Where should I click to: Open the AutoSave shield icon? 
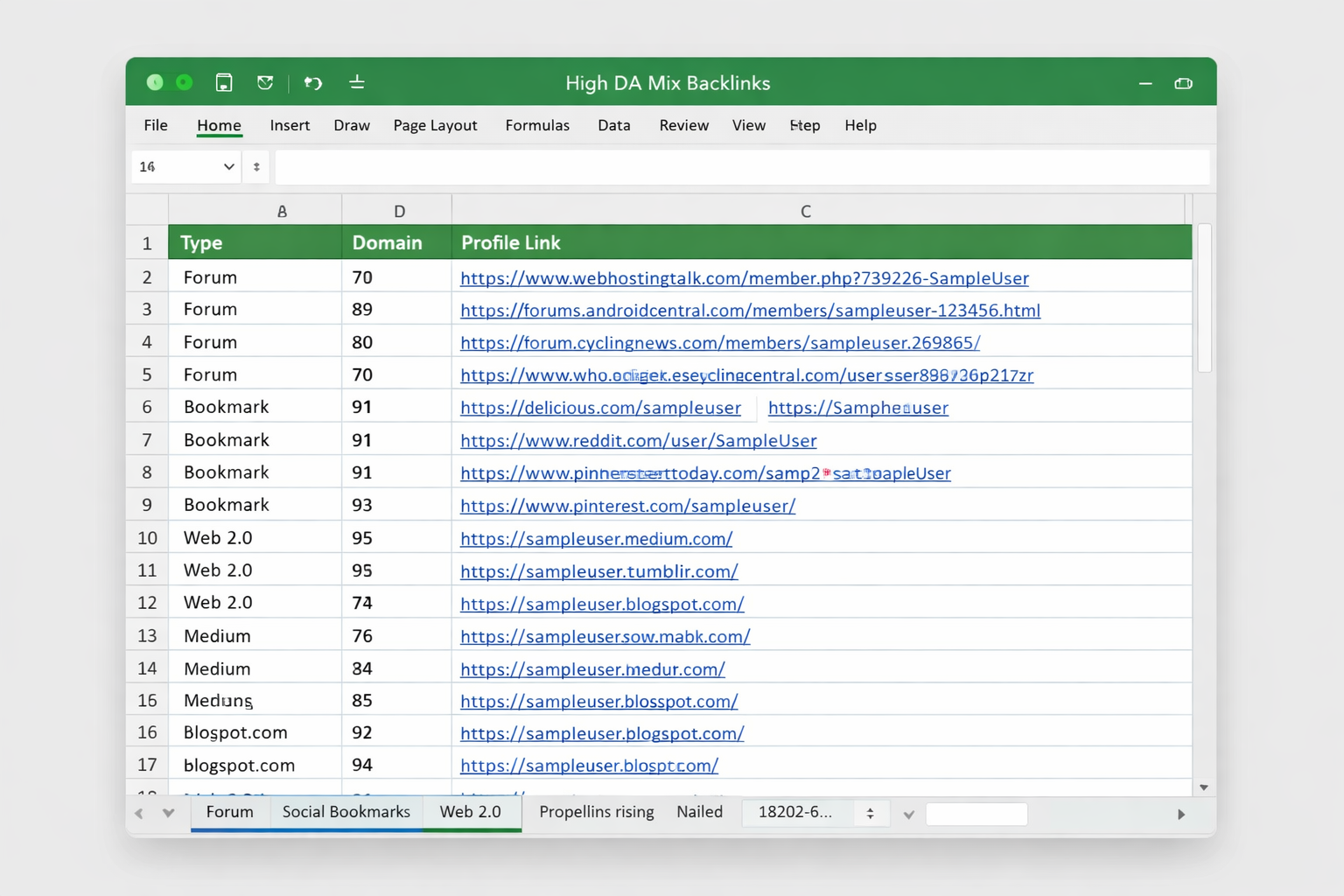point(266,82)
